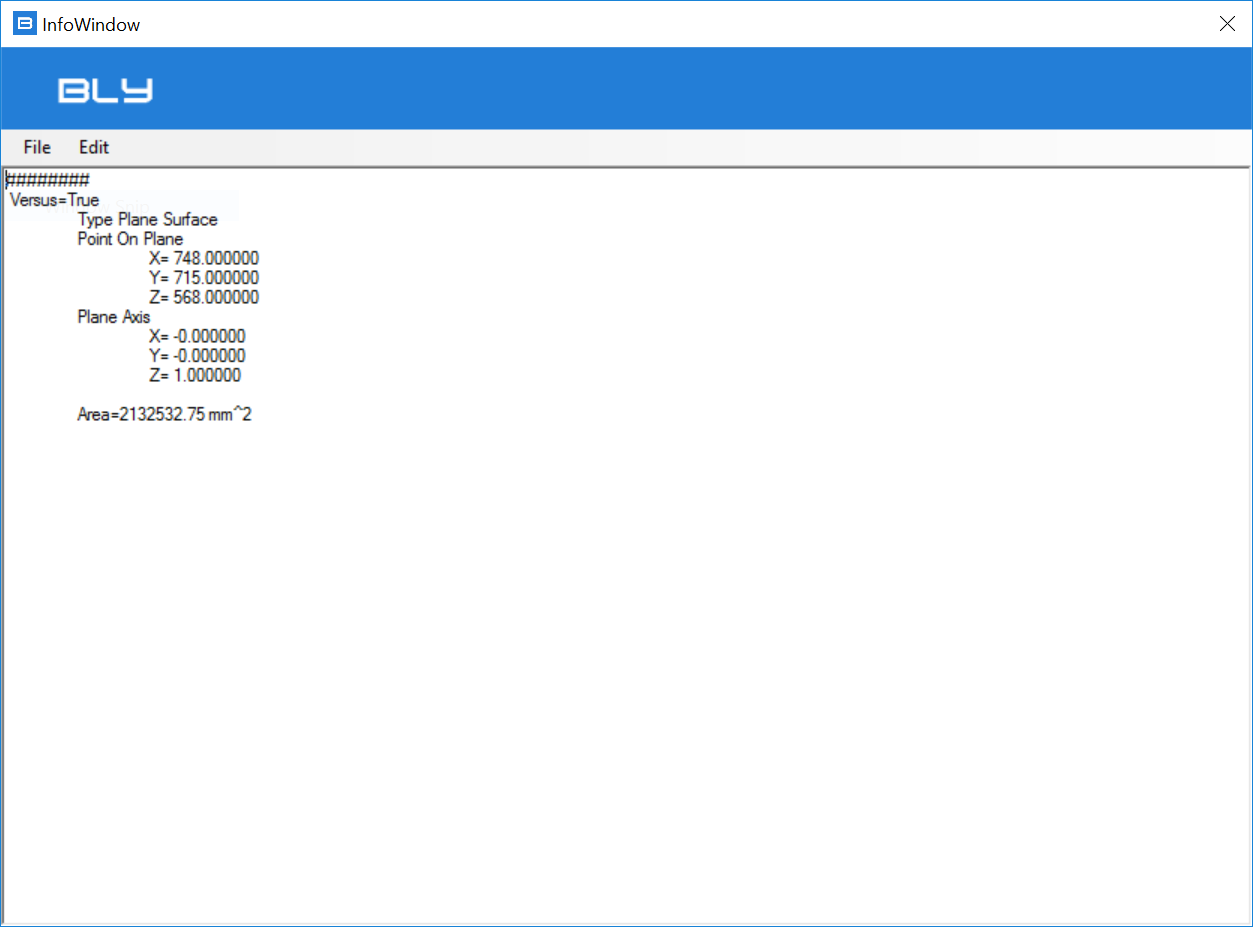Select the text 'Versus=True'

pos(54,200)
